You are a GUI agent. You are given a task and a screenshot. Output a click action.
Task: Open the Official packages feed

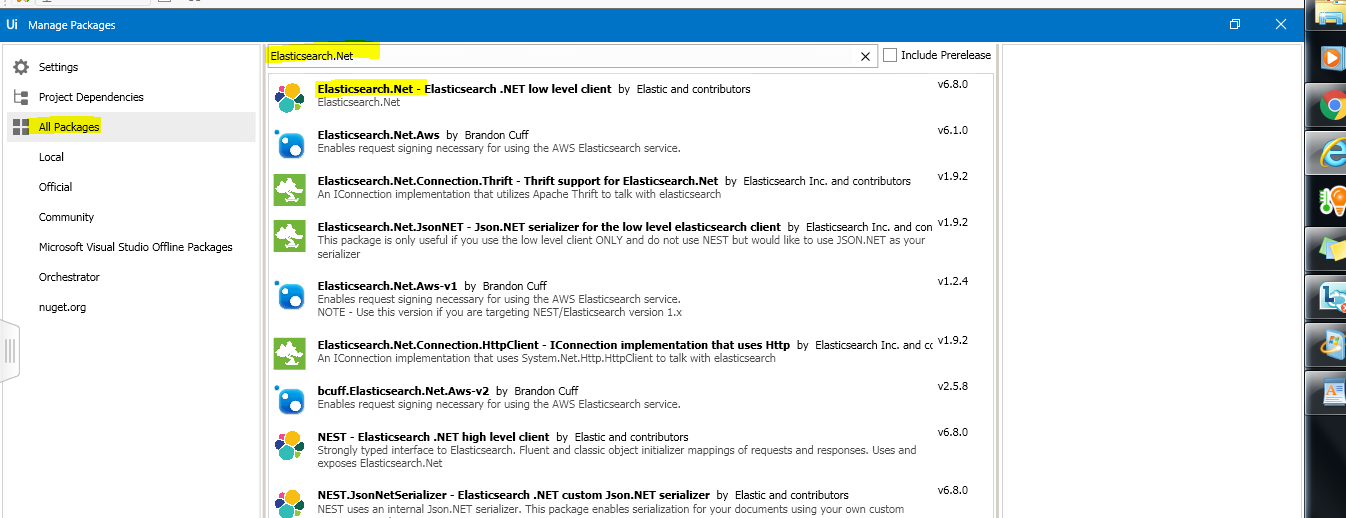point(56,187)
